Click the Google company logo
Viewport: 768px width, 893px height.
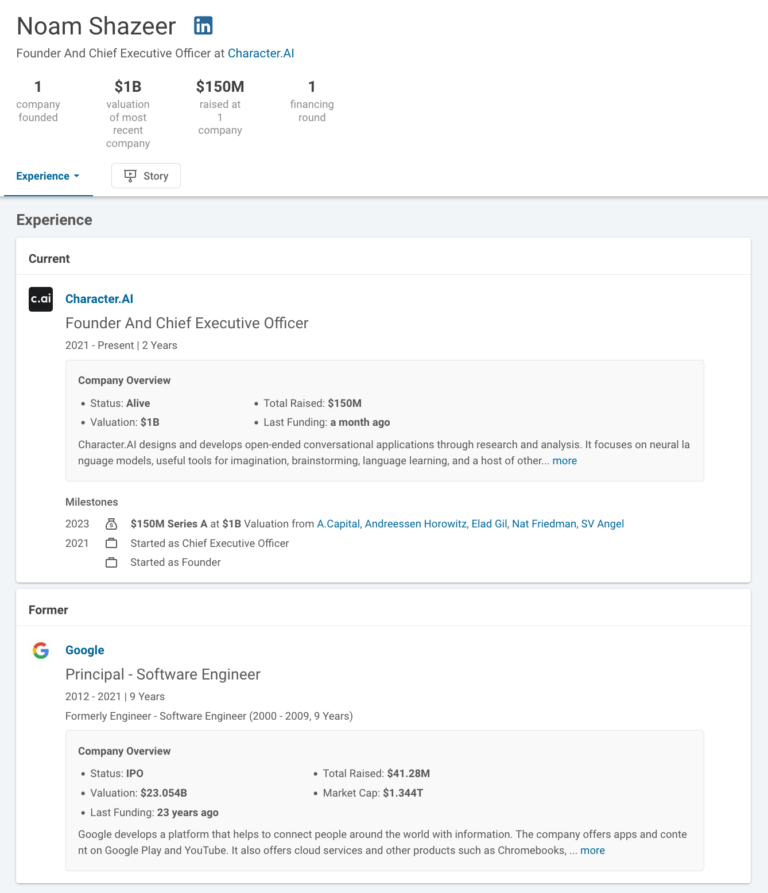[x=40, y=649]
